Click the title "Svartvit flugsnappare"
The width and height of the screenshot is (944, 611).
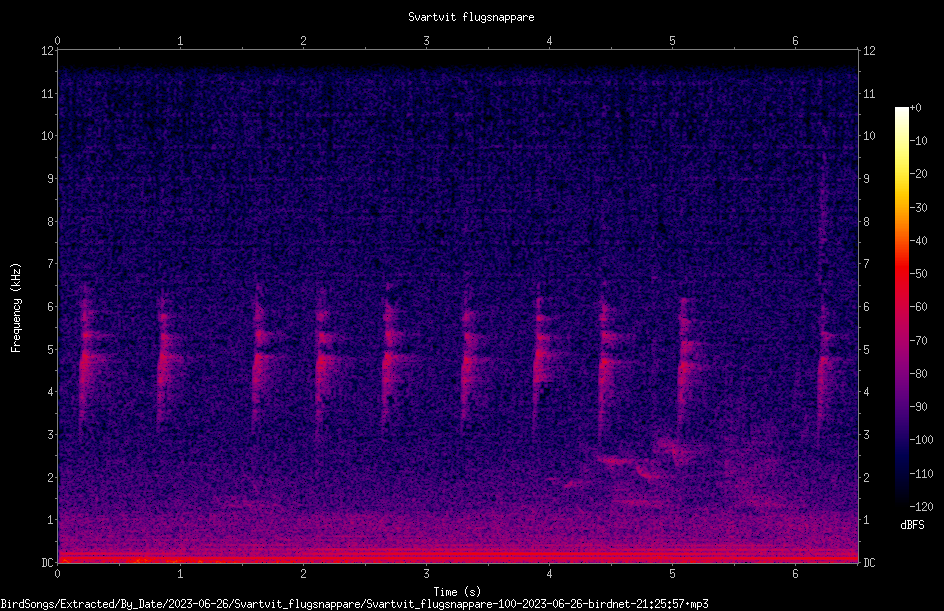[x=471, y=17]
